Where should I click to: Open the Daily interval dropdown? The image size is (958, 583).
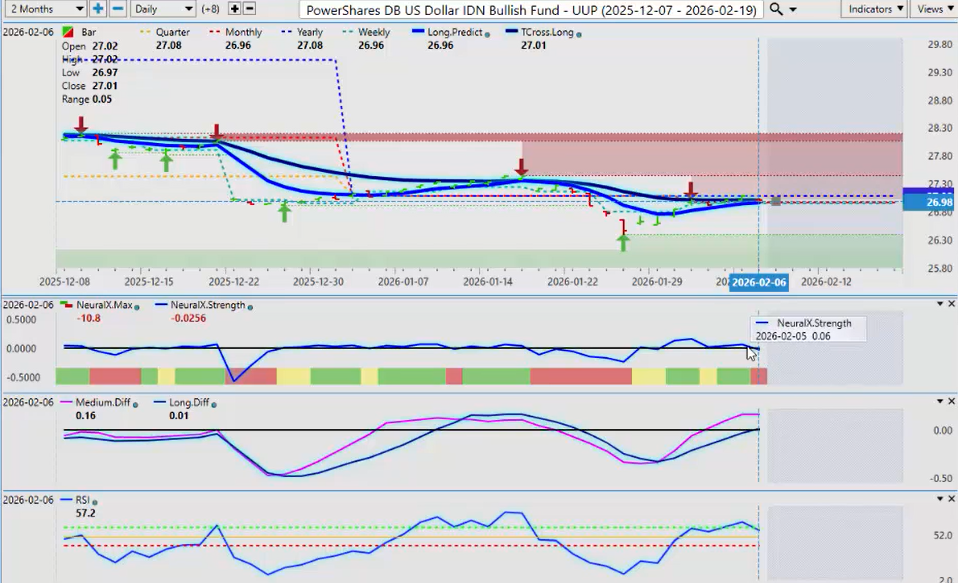162,9
